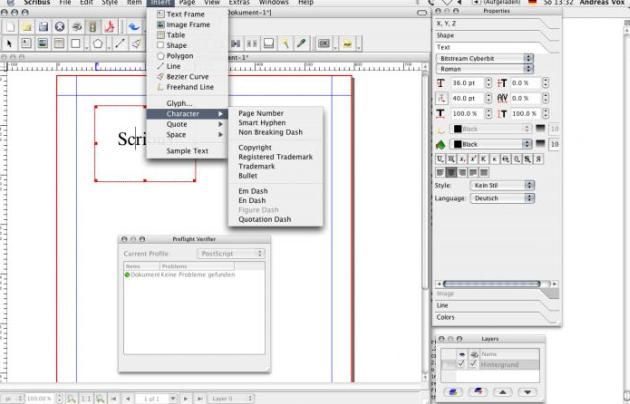
Task: Click the Save document icon in toolbar
Action: pos(44,26)
